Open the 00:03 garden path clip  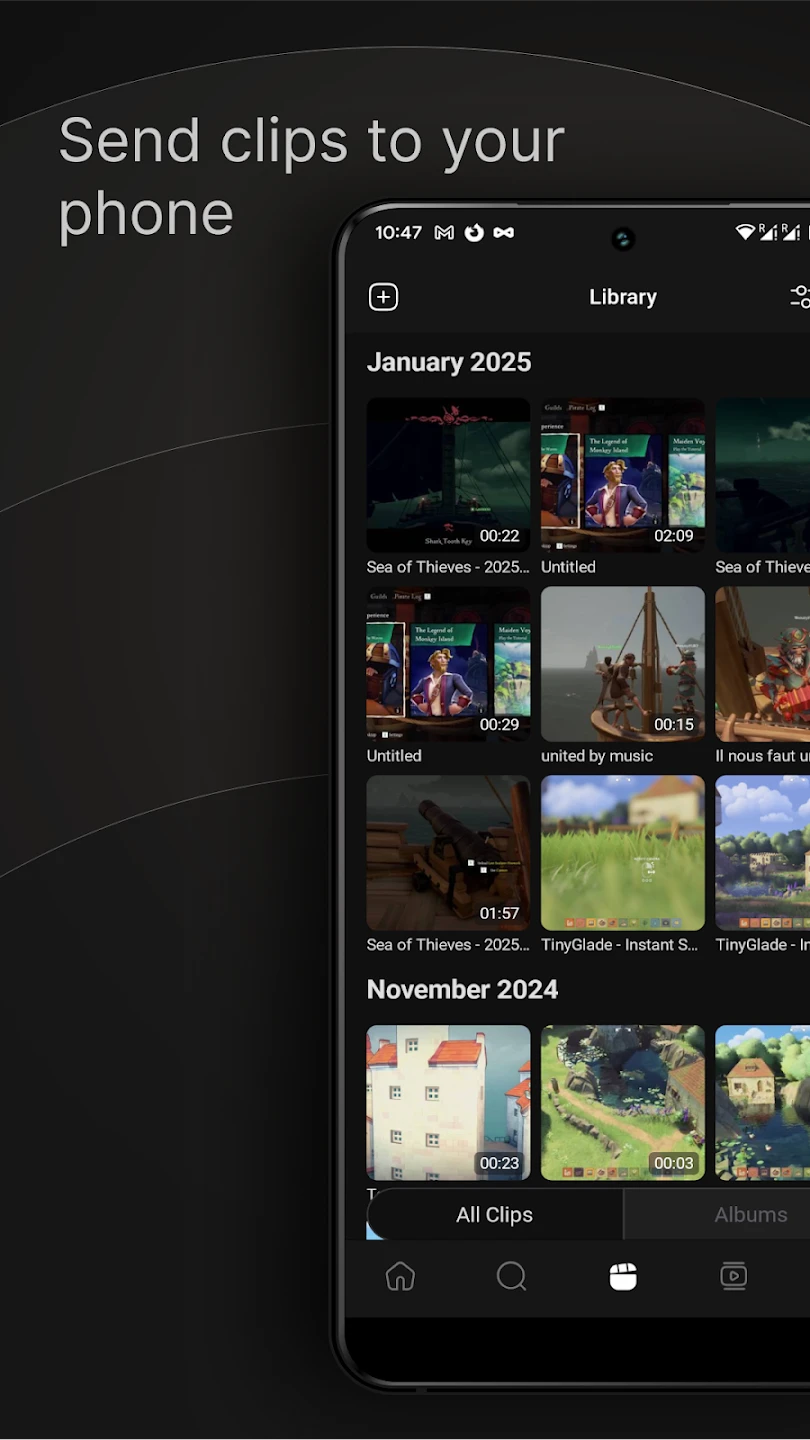click(622, 1102)
